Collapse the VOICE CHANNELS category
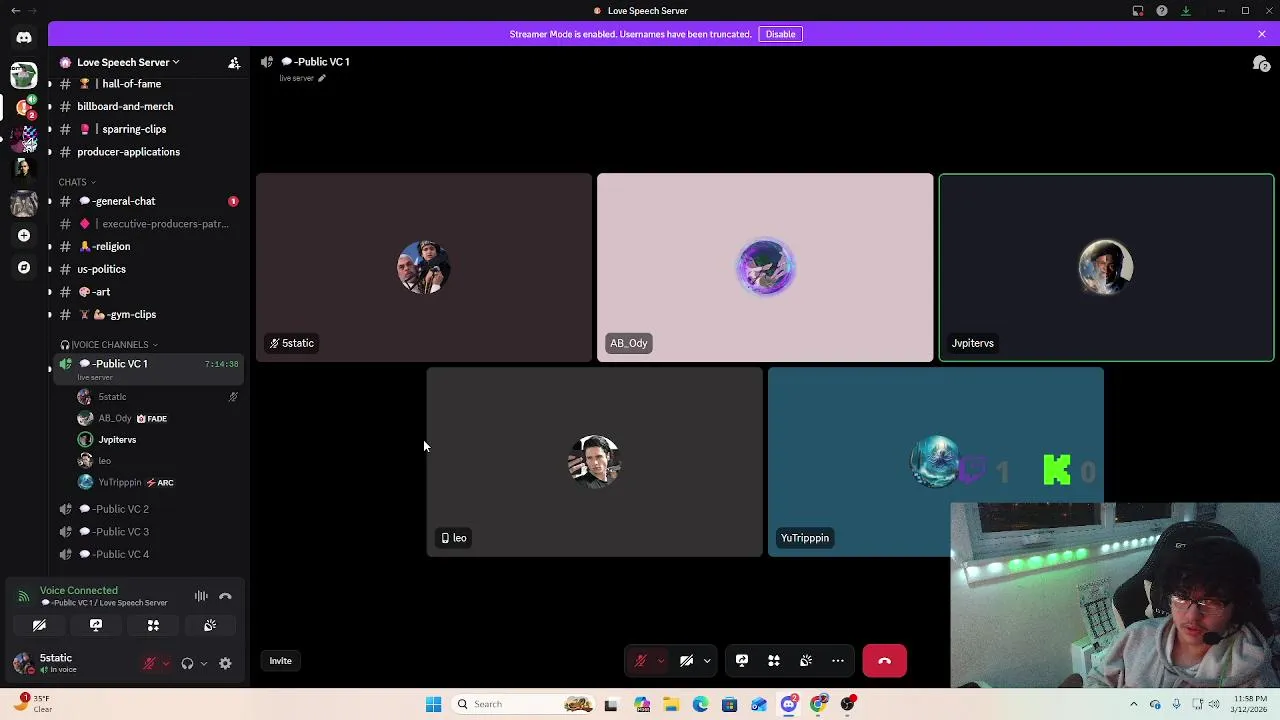This screenshot has width=1280, height=720. [109, 345]
